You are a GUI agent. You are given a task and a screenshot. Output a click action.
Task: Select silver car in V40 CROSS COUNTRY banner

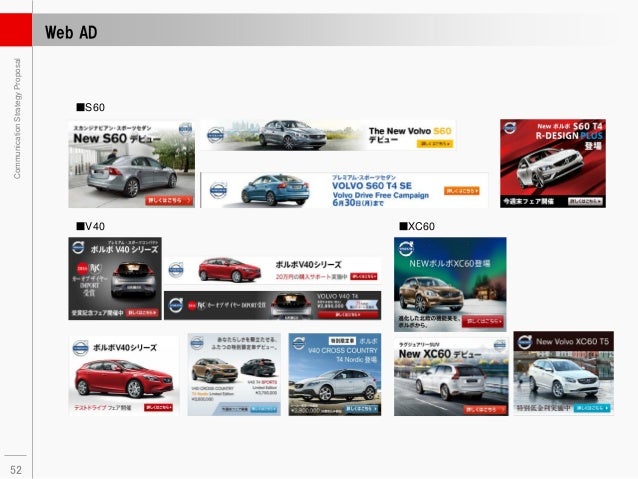pos(335,385)
